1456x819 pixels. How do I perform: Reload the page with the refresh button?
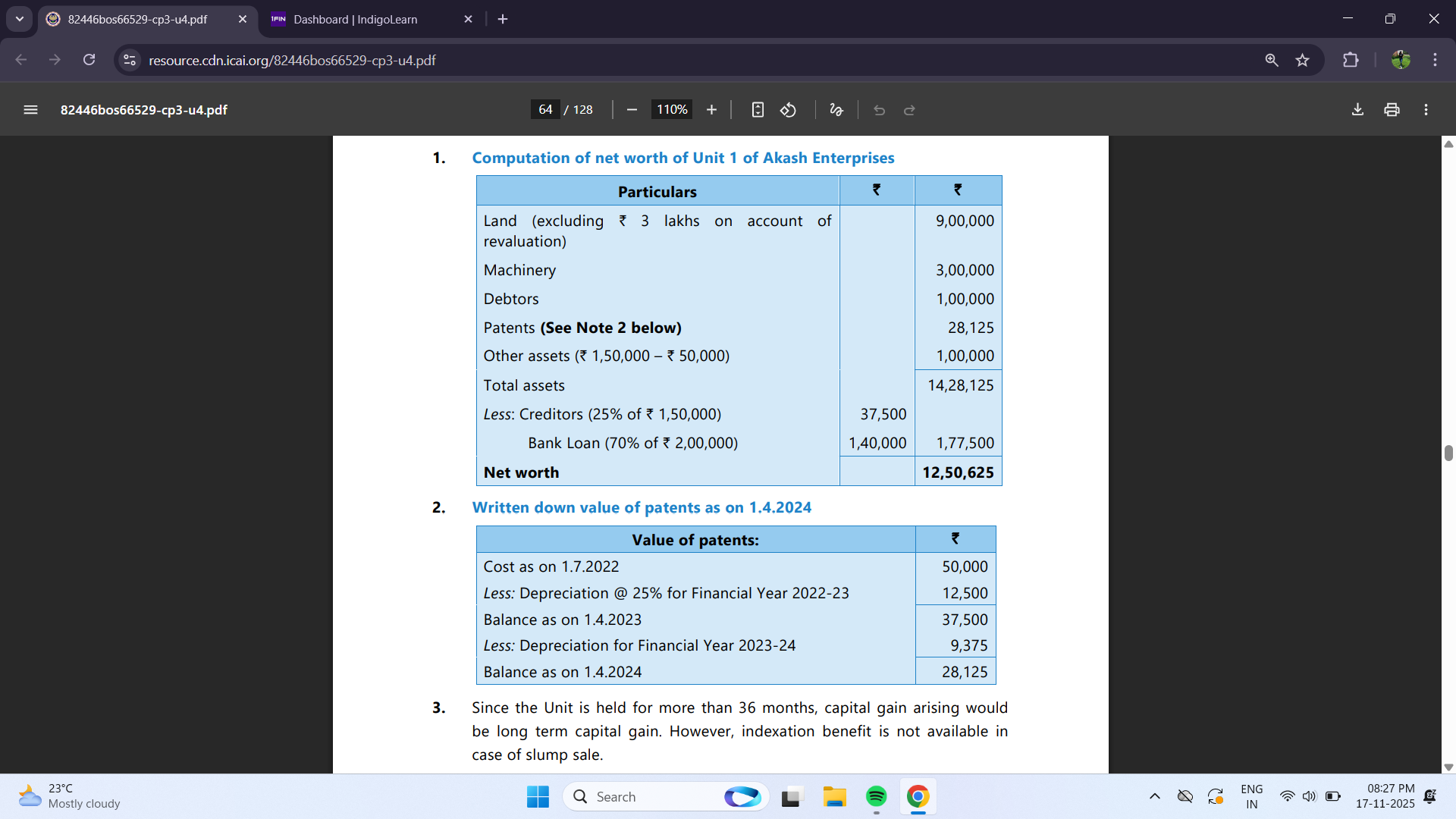(x=89, y=60)
